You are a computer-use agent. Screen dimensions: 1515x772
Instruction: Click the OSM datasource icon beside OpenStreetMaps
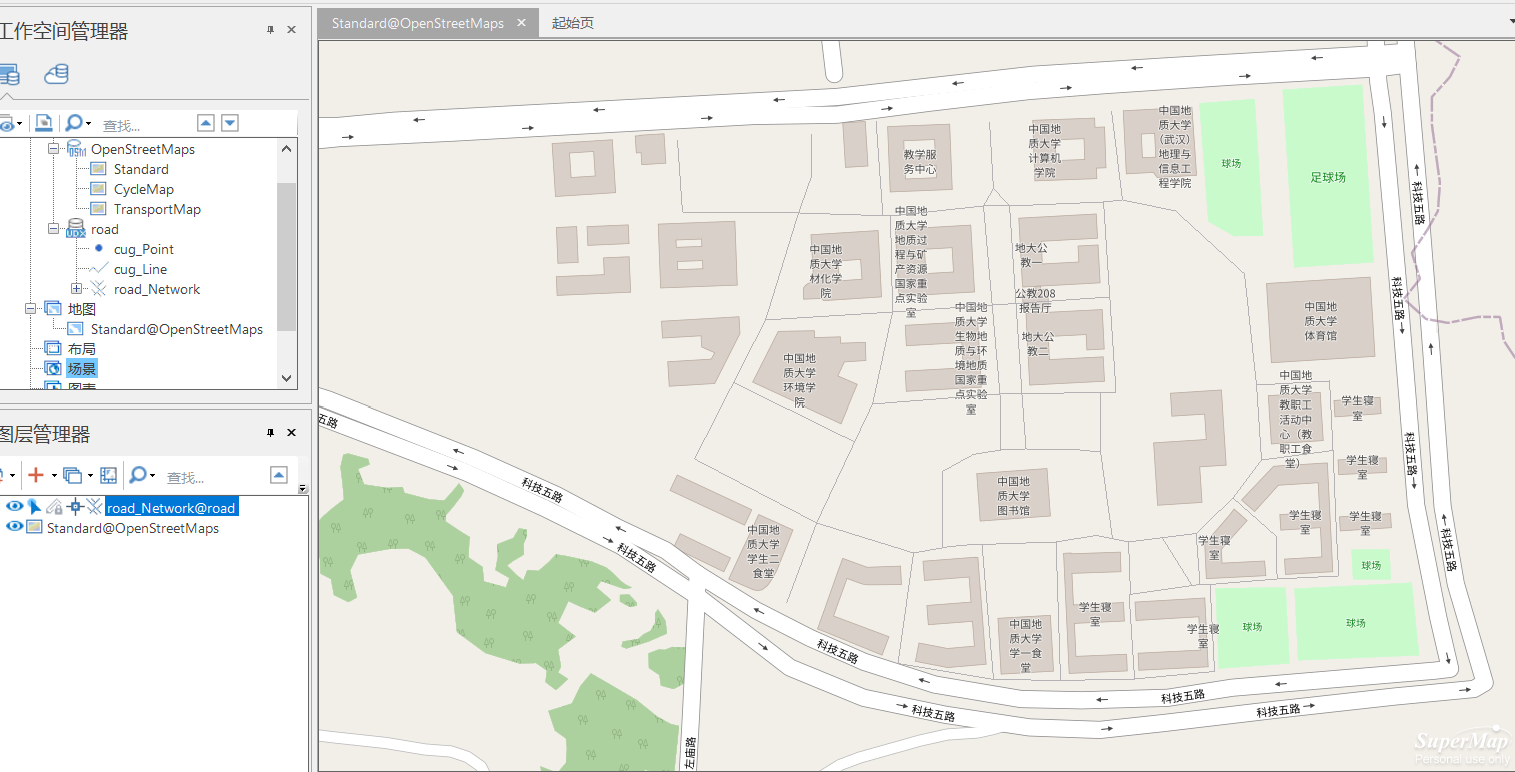[x=76, y=149]
